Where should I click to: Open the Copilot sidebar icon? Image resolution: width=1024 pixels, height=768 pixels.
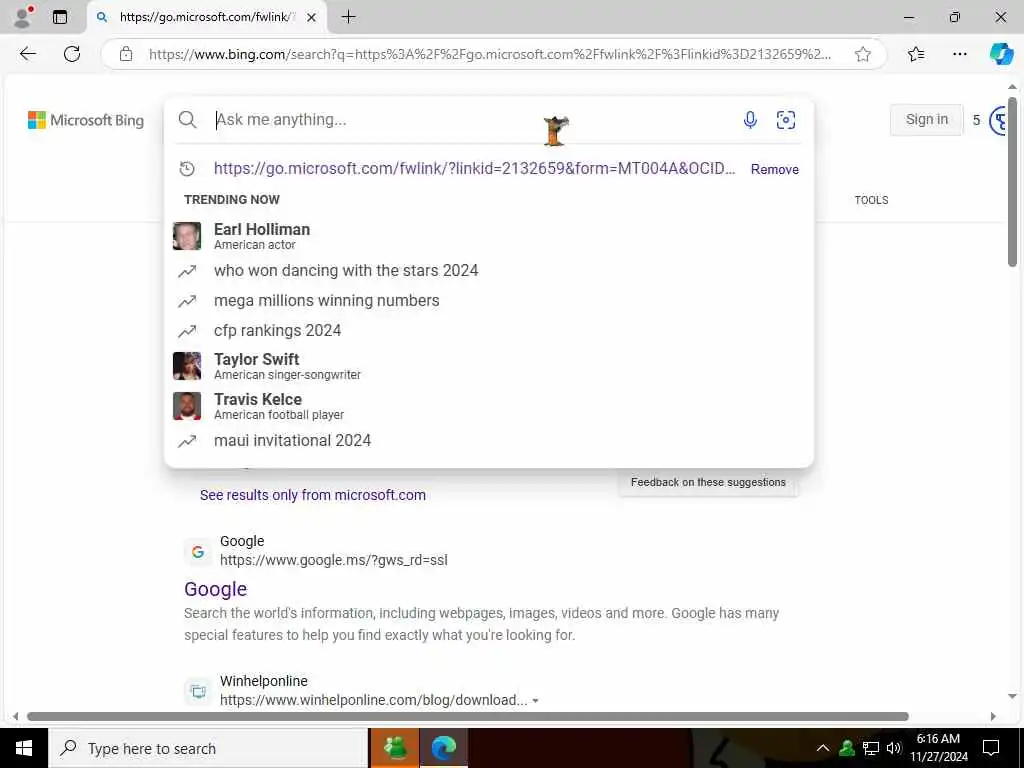1001,54
